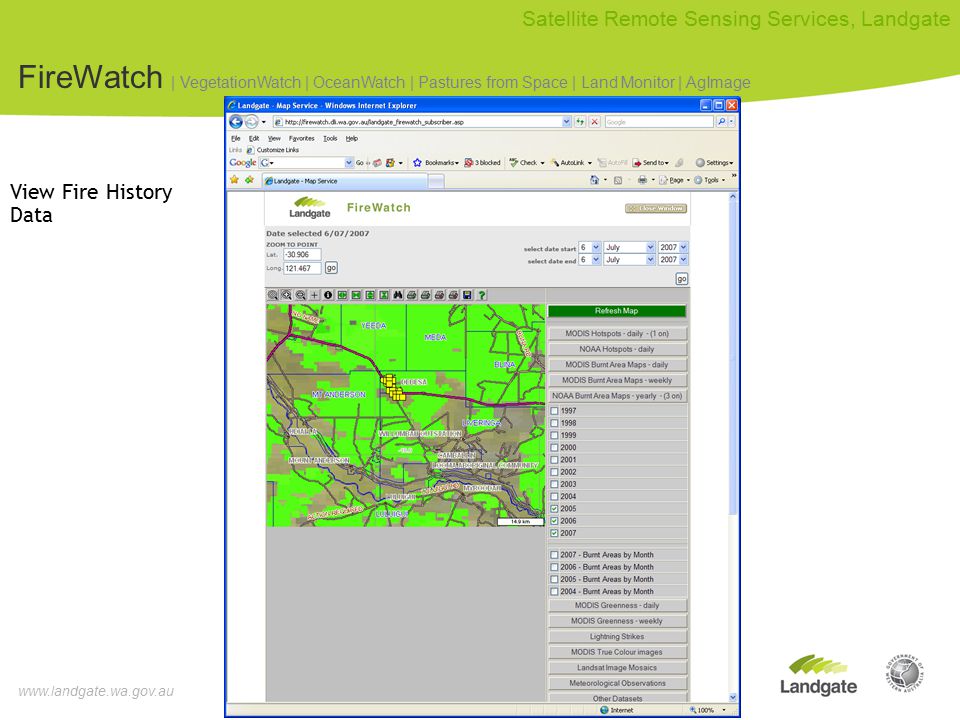Uncheck the 2006 year checkbox
This screenshot has height=720, width=960.
click(x=554, y=521)
